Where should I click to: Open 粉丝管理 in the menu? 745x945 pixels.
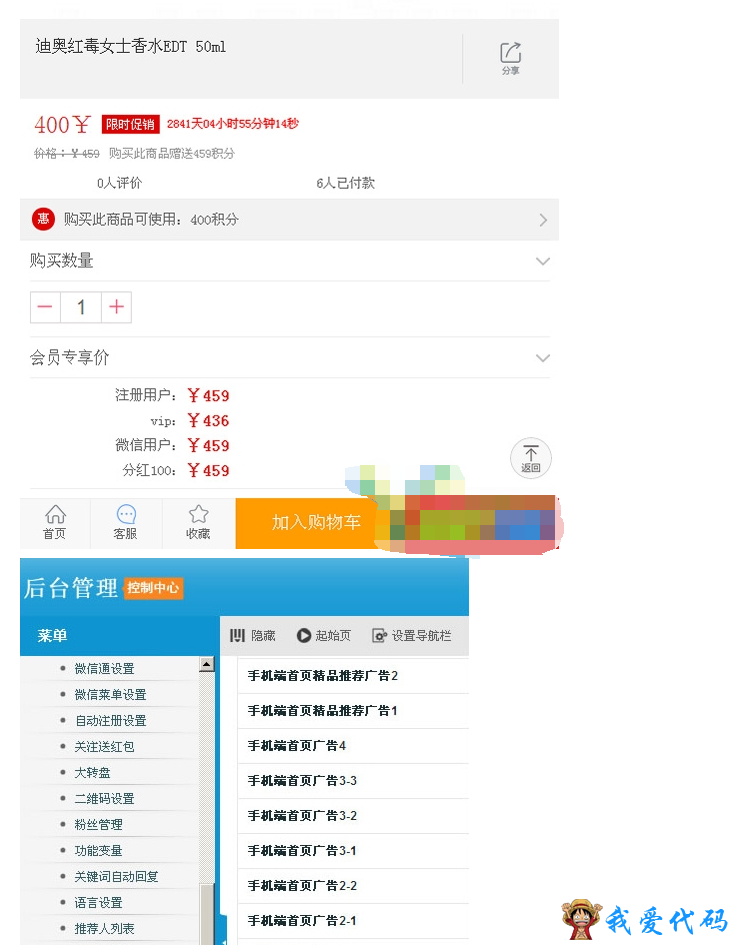[x=98, y=824]
